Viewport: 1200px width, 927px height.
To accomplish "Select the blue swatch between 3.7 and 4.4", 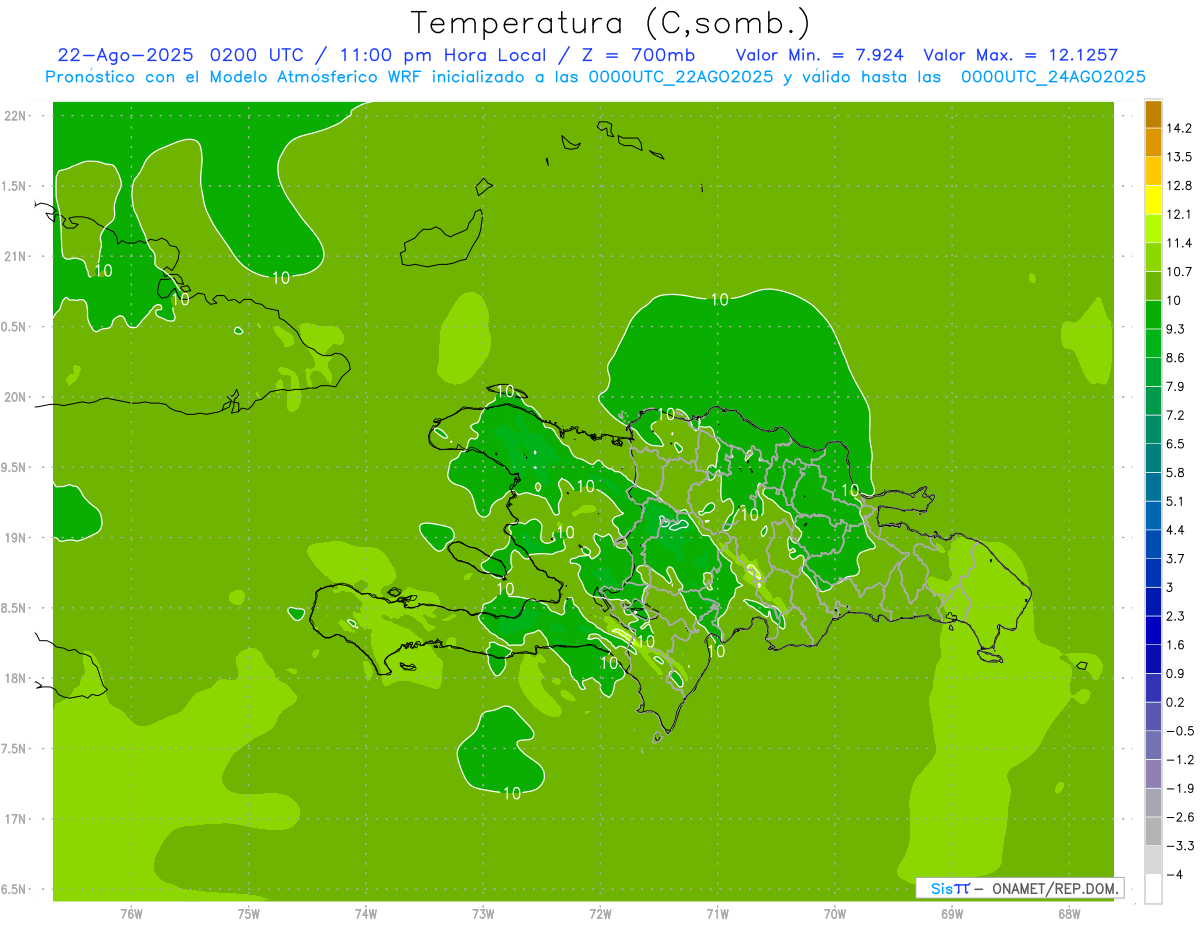I will pyautogui.click(x=1153, y=545).
